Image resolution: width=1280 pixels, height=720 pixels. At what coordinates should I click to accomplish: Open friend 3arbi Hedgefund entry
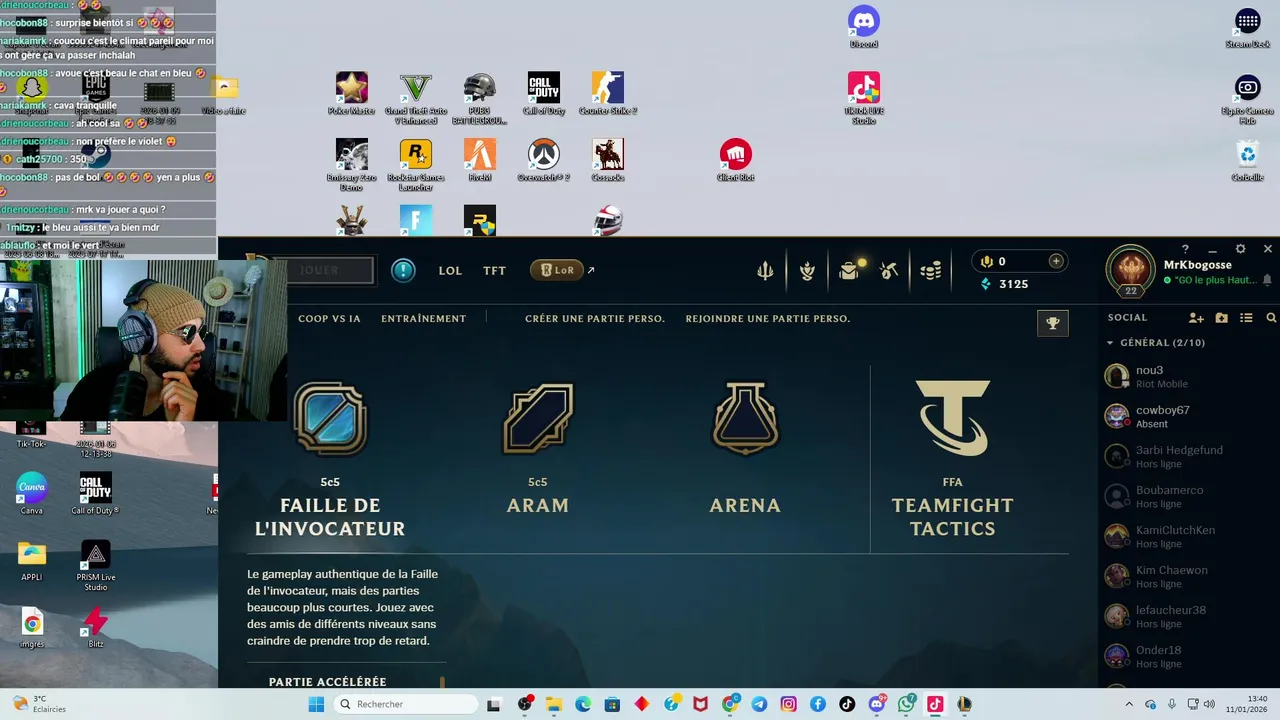(1188, 456)
